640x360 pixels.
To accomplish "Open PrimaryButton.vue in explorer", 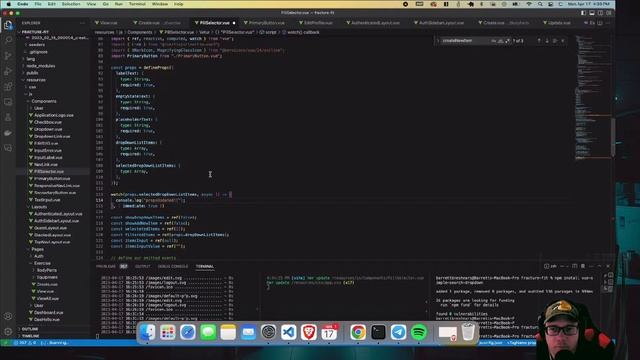I will tap(52, 179).
